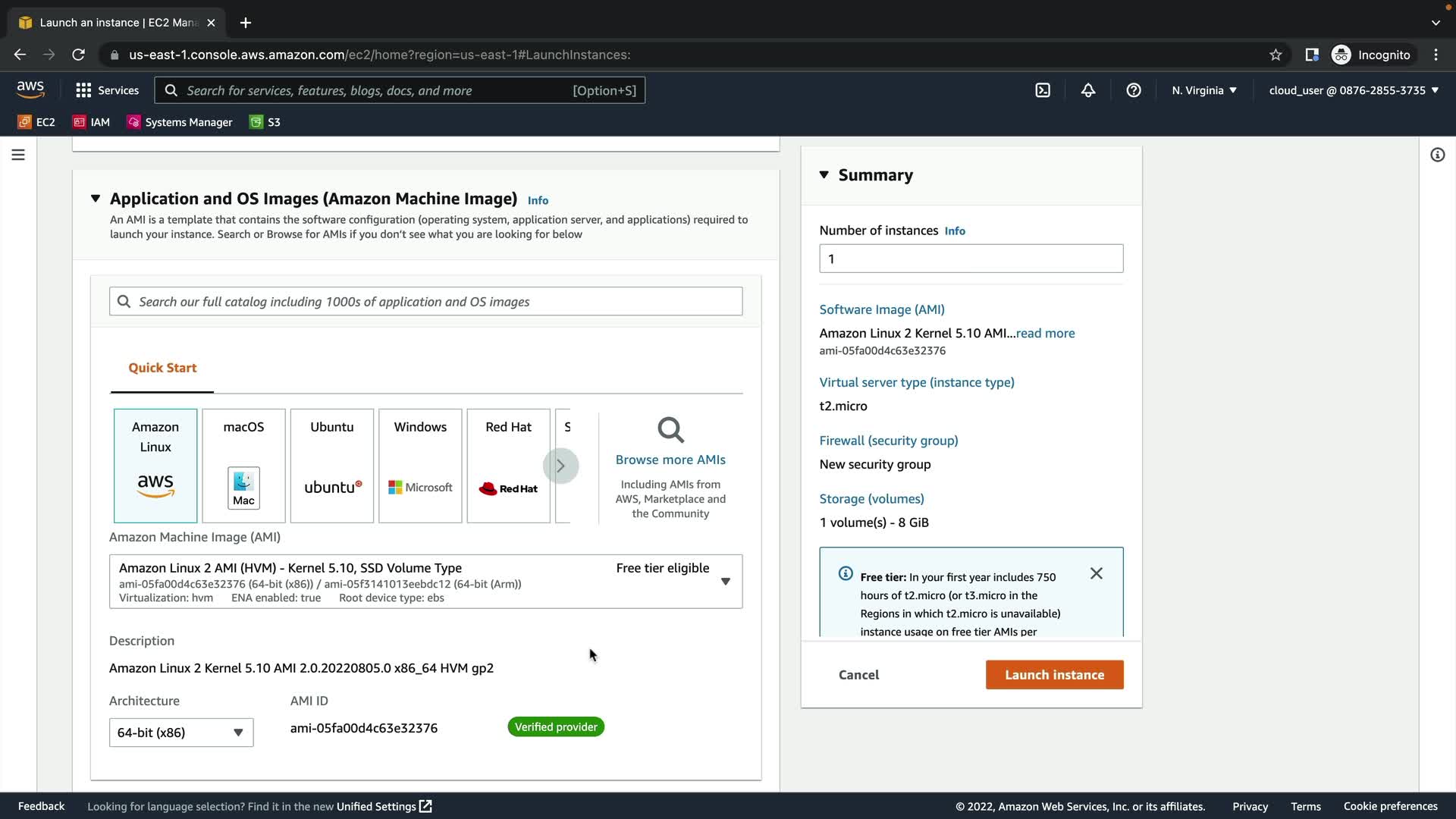The image size is (1456, 819).
Task: Click the Number of instances field
Action: 971,259
